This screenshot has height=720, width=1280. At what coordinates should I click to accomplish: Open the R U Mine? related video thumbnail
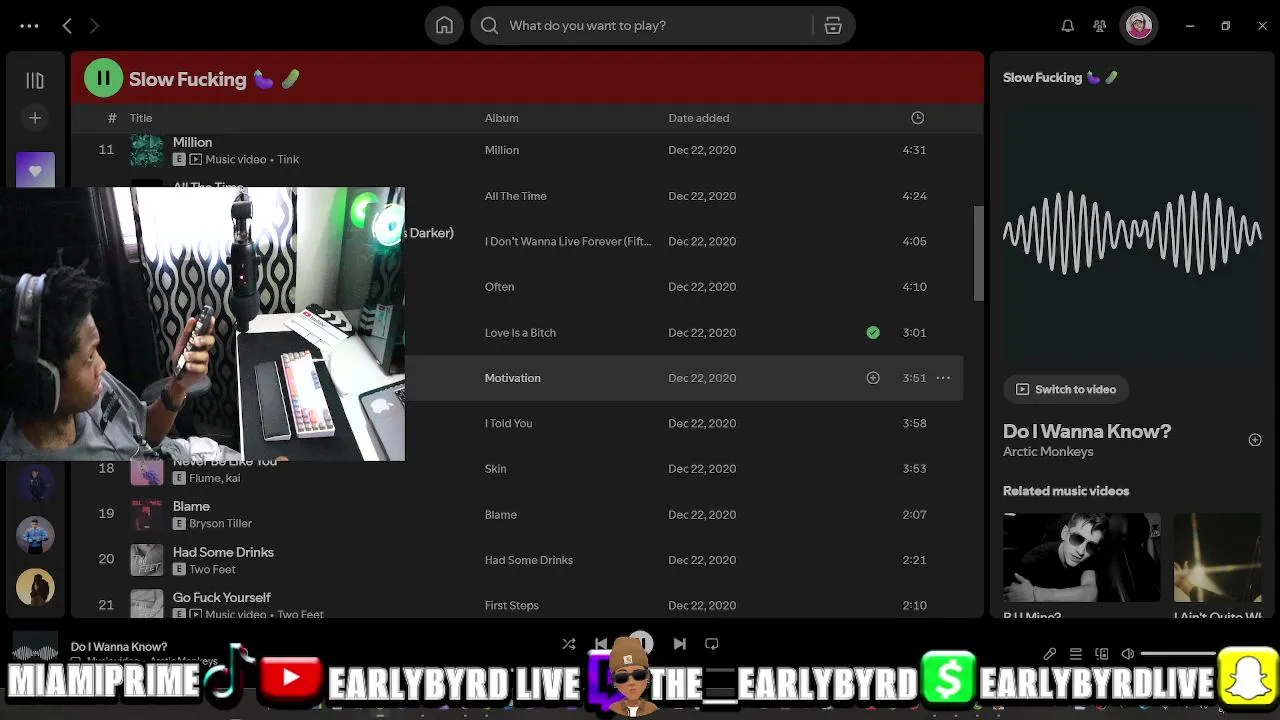tap(1082, 558)
